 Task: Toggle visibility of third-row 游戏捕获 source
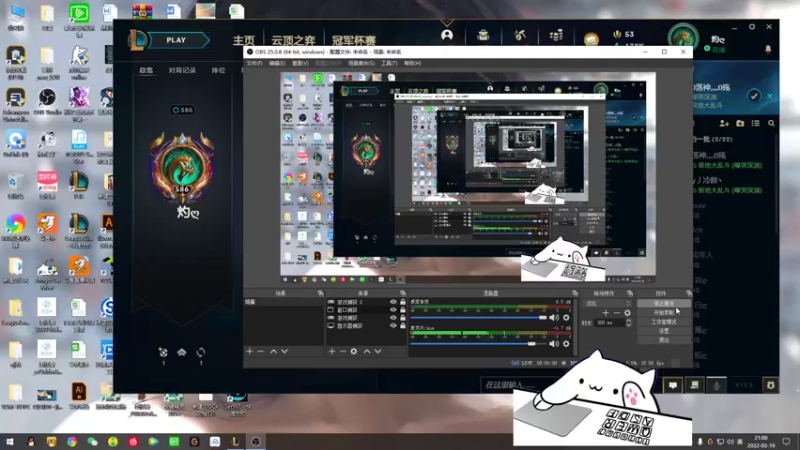point(393,317)
